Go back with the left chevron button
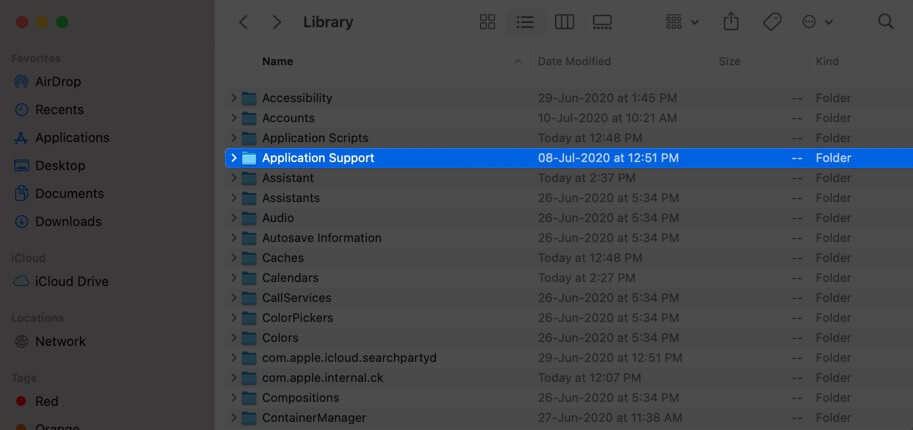Screen dimensions: 913x430 [243, 23]
